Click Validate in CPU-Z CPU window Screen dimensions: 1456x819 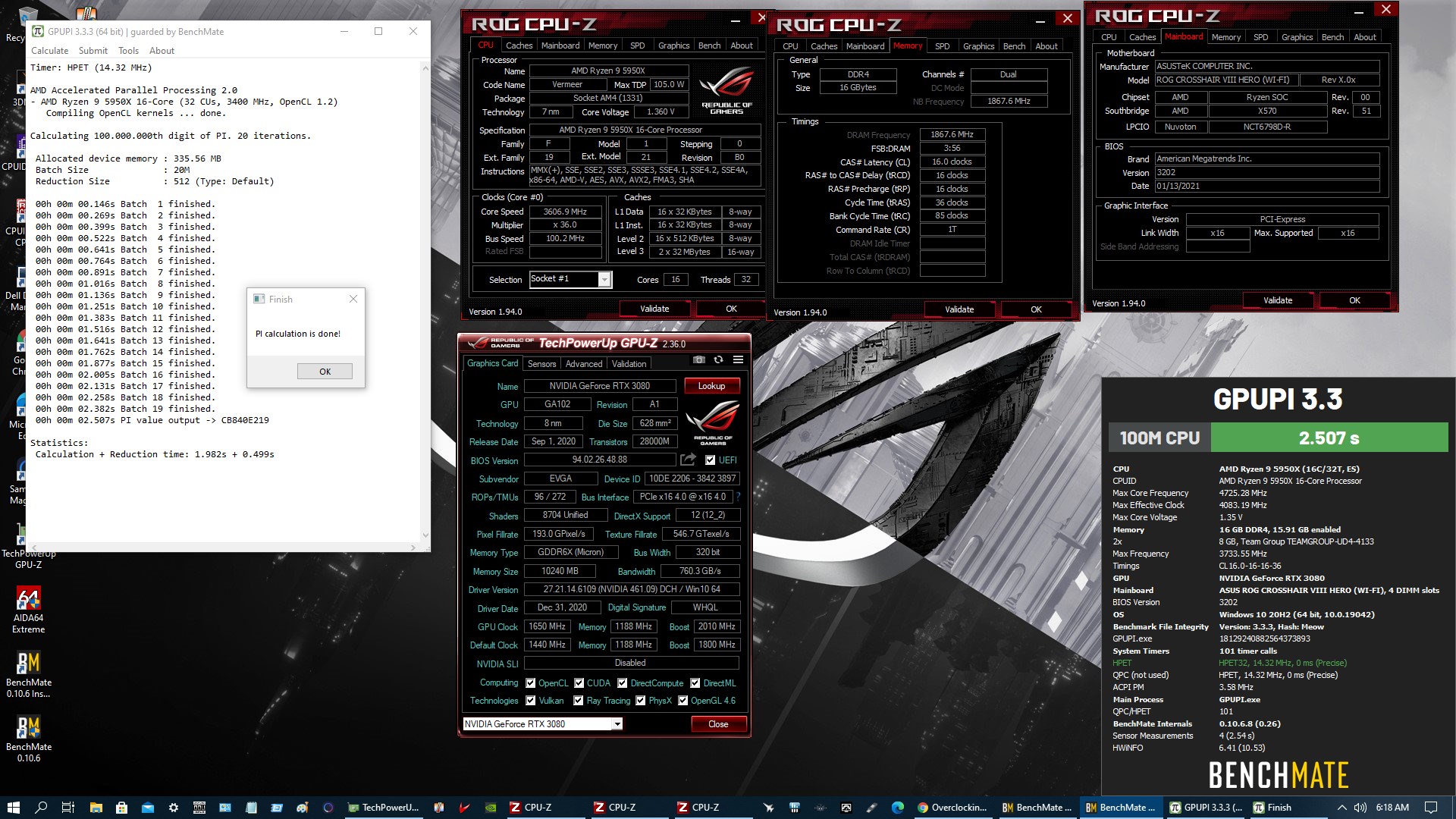coord(654,309)
